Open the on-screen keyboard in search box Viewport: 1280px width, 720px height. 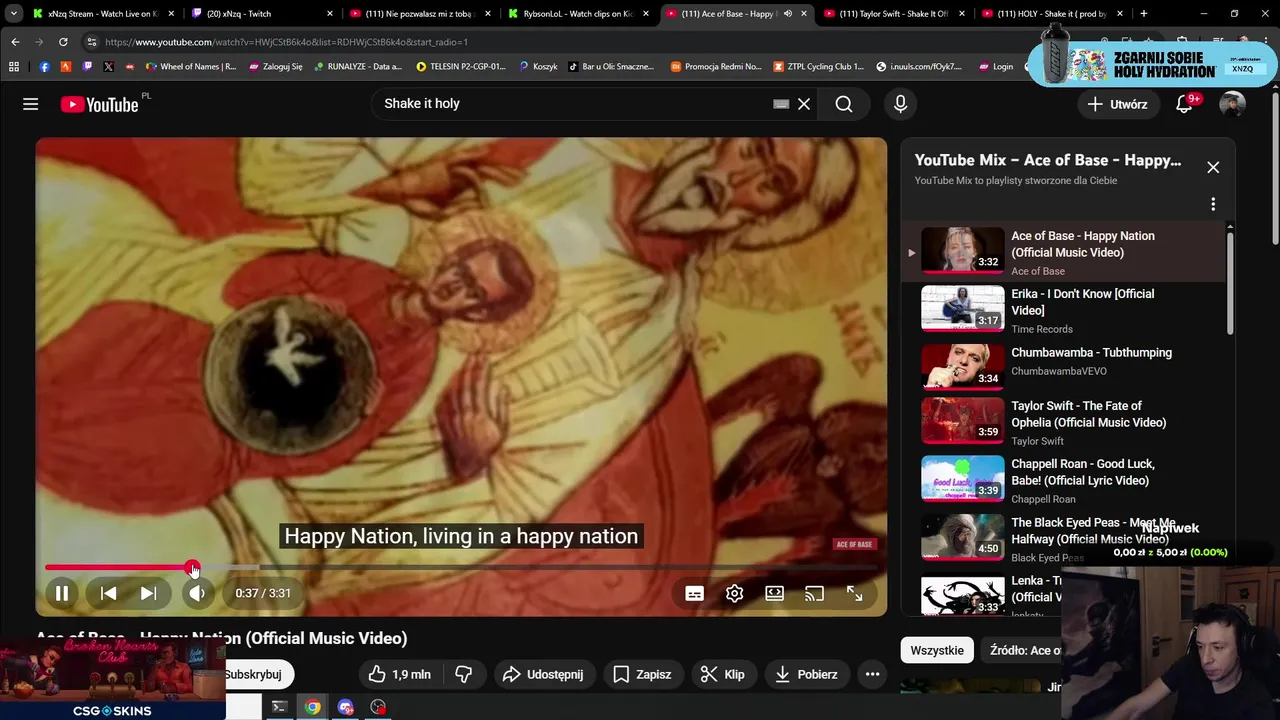[781, 104]
